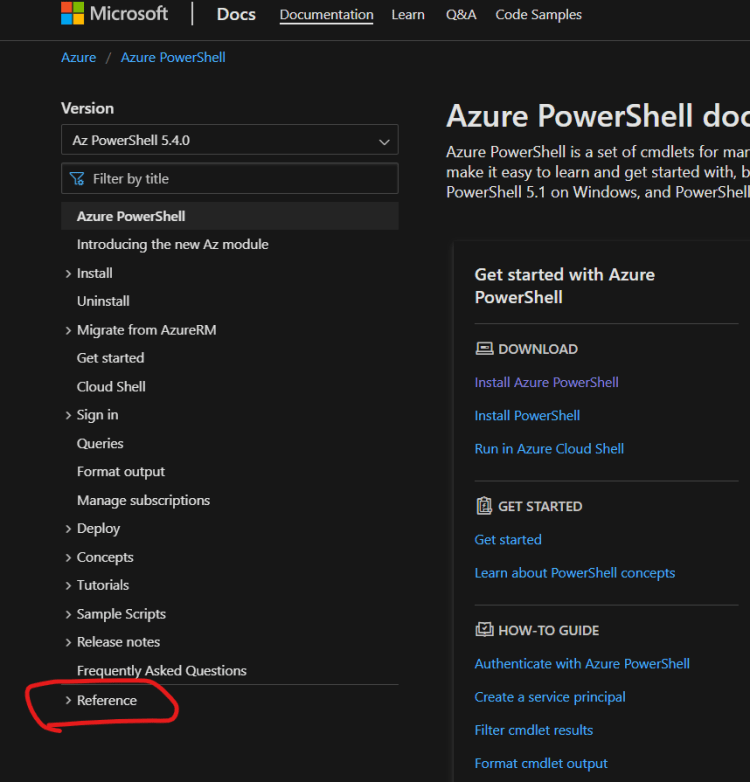Open the Uninstall sidebar entry

103,301
